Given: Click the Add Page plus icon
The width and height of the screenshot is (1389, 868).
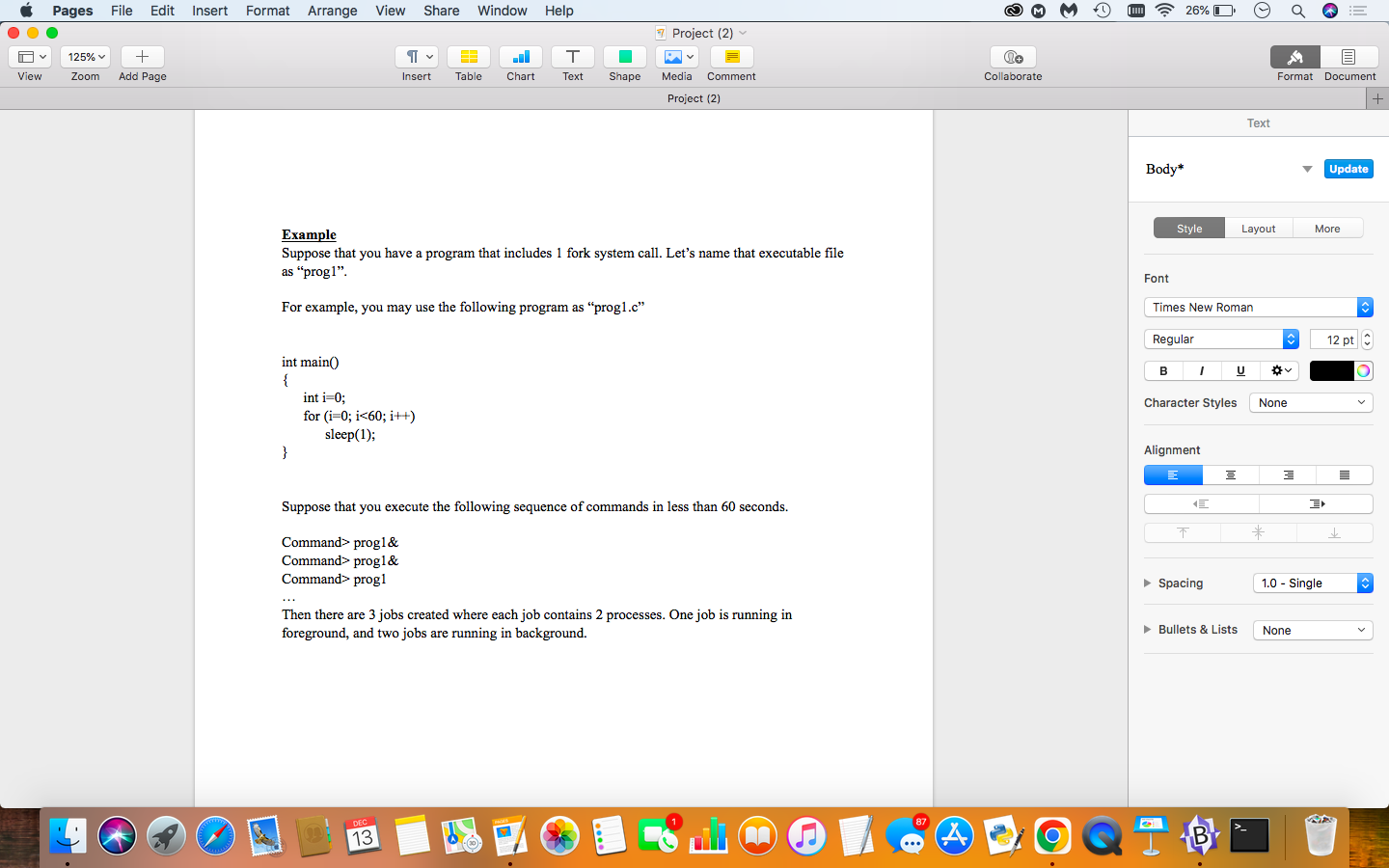Looking at the screenshot, I should [142, 57].
